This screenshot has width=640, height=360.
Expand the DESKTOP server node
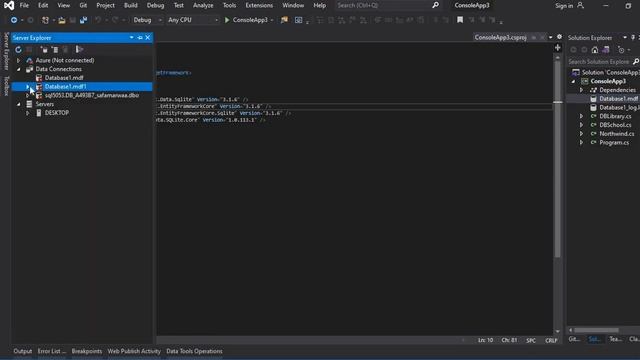point(28,113)
